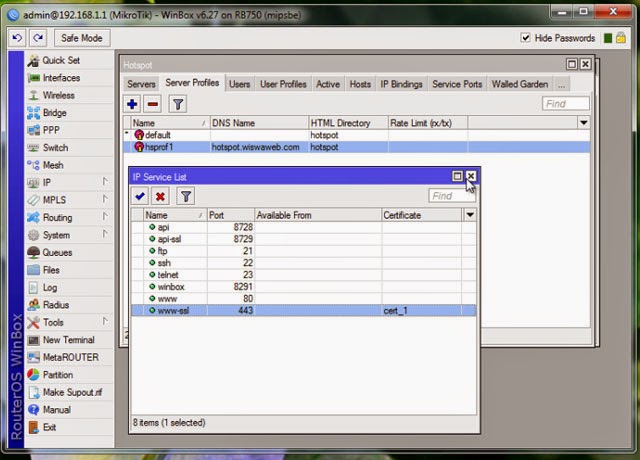Switch to the Users tab
Image resolution: width=640 pixels, height=460 pixels.
pos(240,84)
